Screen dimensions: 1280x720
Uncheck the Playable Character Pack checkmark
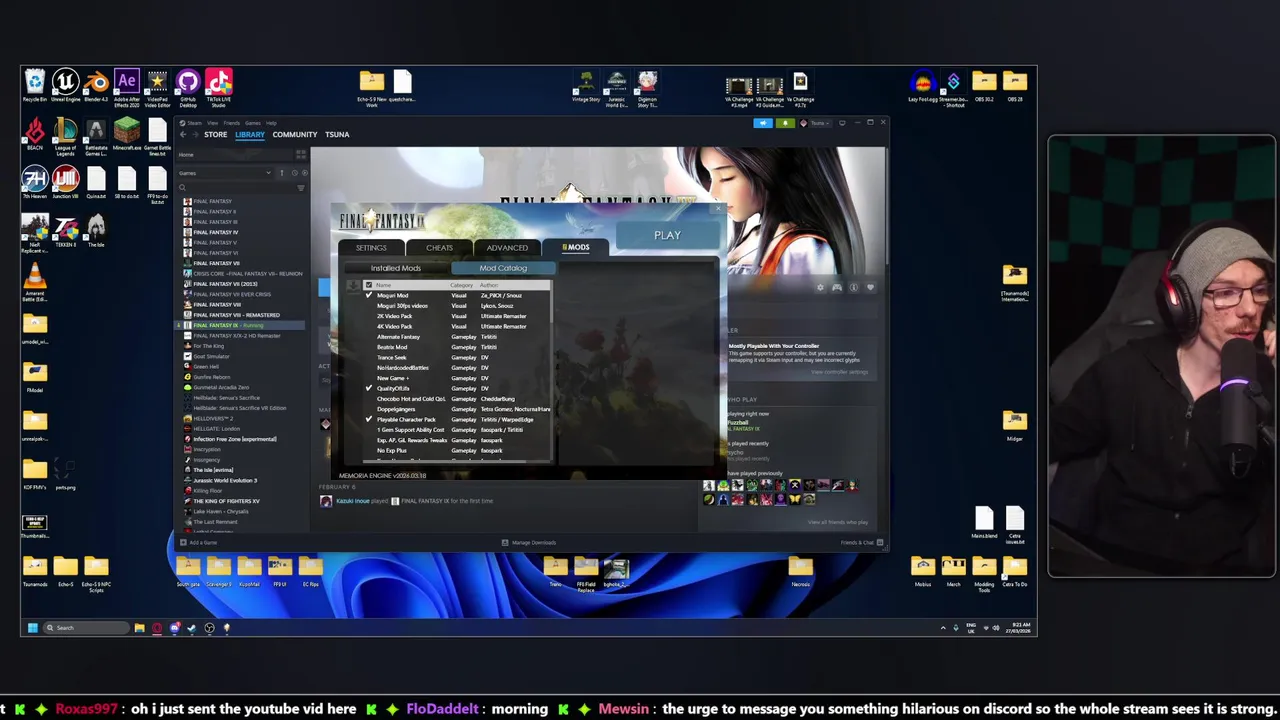click(368, 419)
